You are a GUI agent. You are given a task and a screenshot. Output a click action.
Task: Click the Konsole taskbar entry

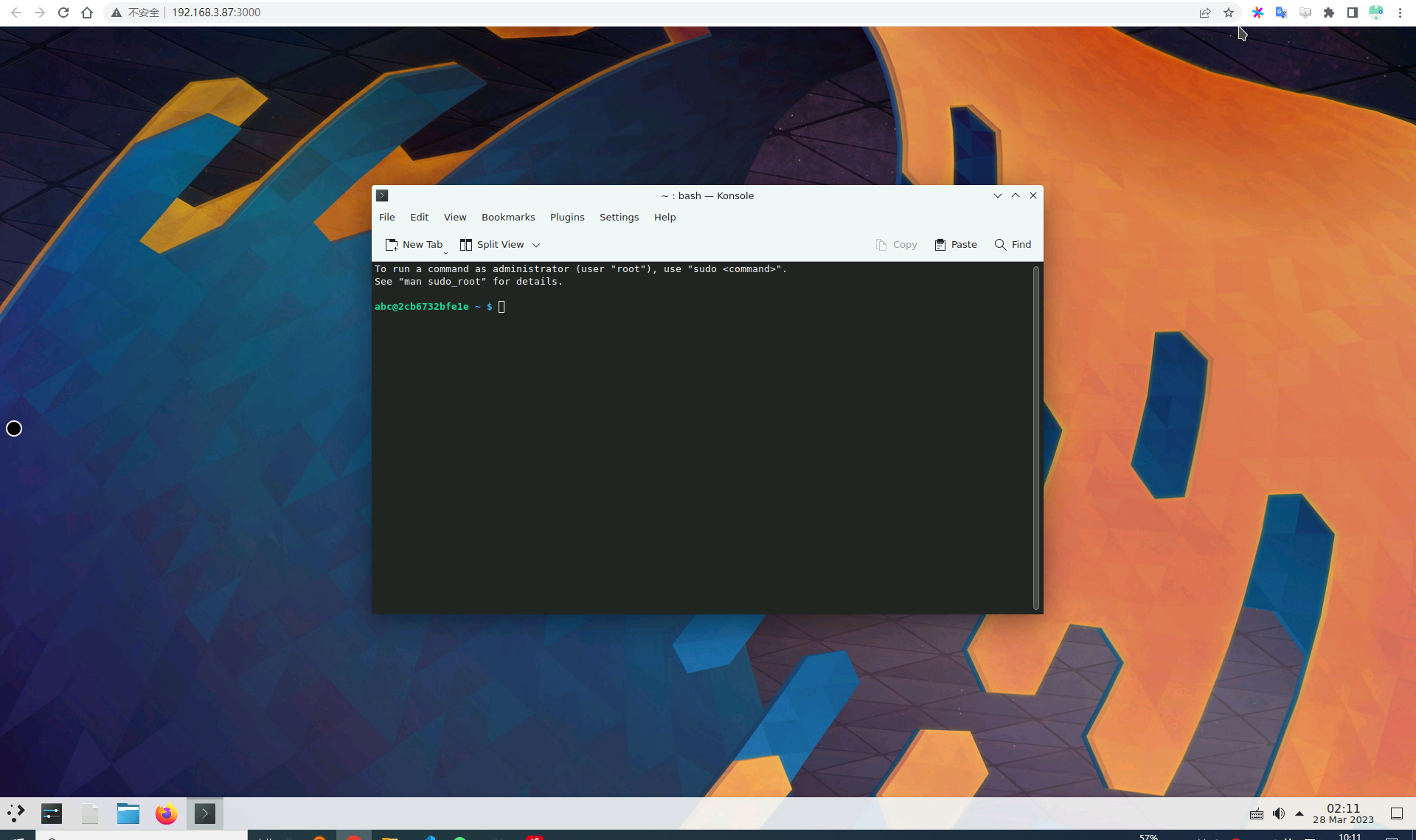(x=205, y=813)
